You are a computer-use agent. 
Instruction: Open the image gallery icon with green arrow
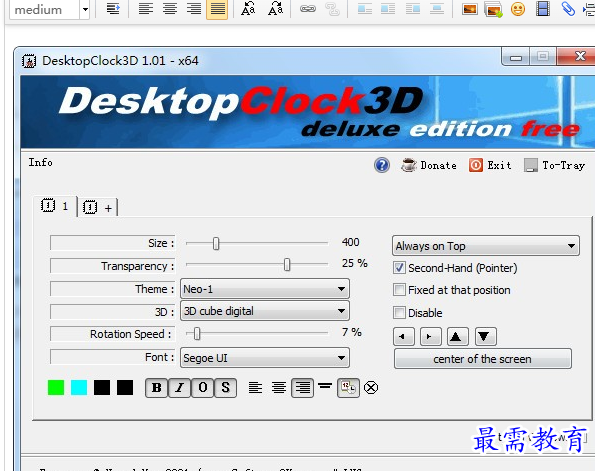tap(493, 9)
